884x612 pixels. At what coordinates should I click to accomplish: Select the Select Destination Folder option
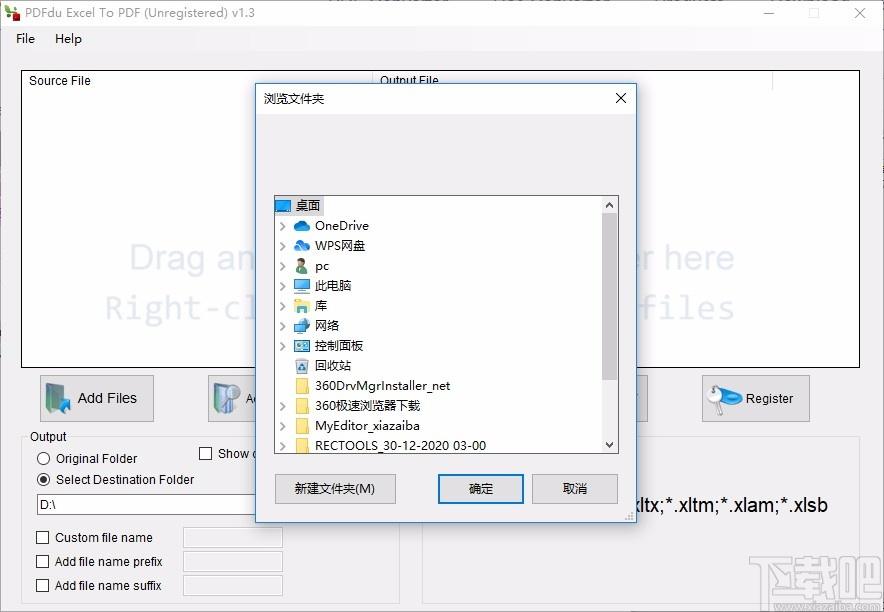tap(43, 480)
